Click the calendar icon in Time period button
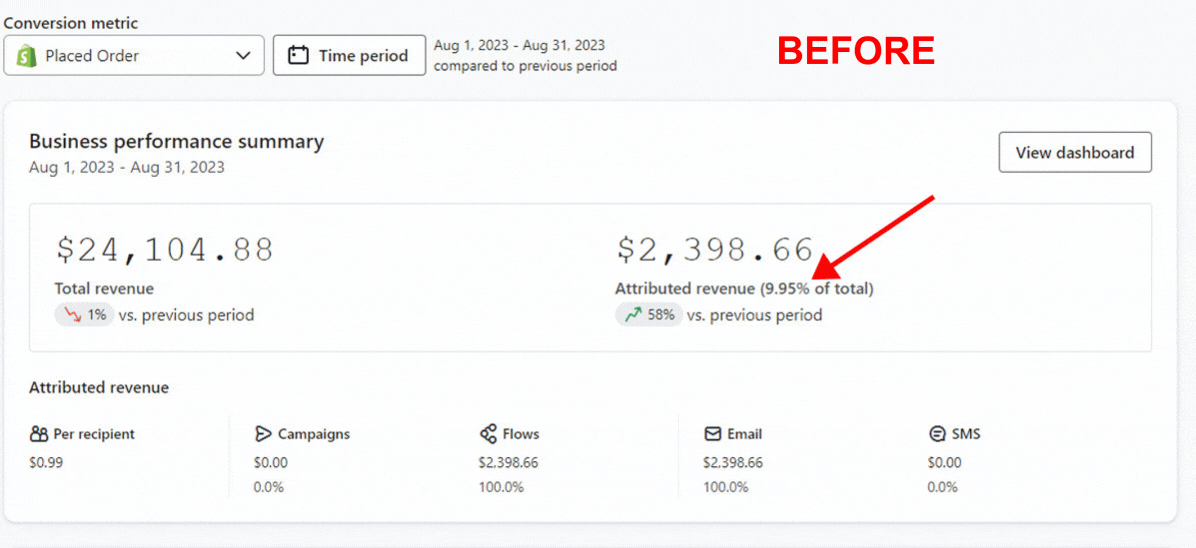The image size is (1196, 548). pyautogui.click(x=298, y=56)
